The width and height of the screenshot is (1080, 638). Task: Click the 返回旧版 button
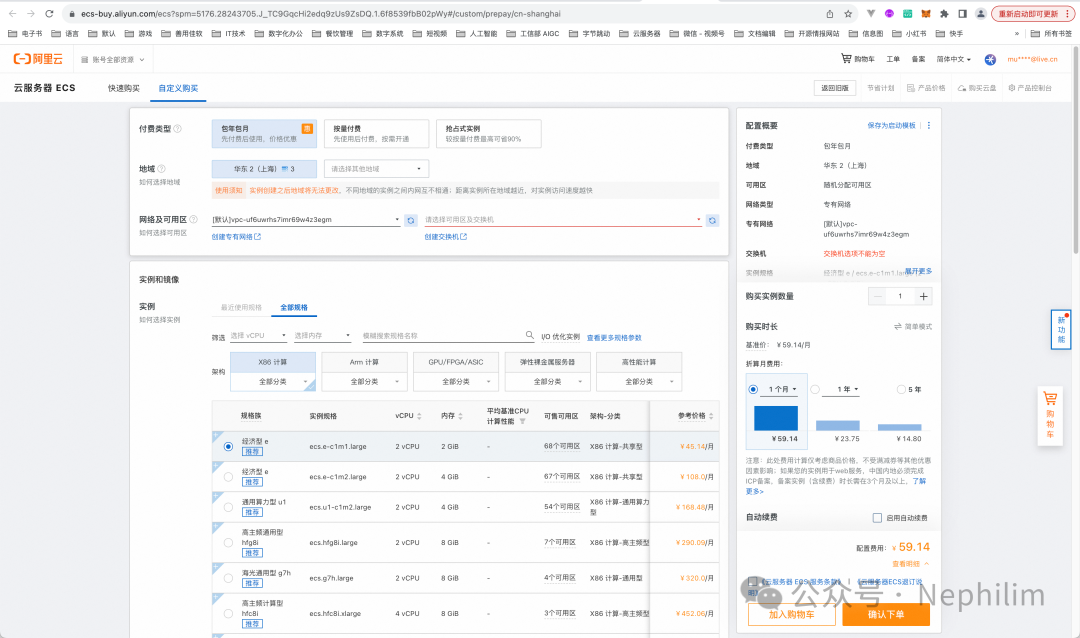(835, 88)
